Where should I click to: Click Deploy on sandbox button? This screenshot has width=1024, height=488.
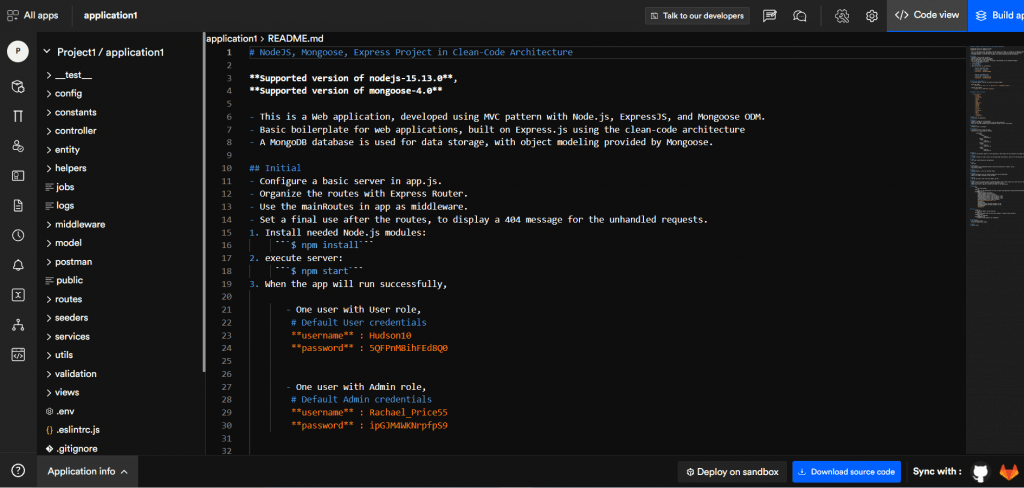[732, 472]
